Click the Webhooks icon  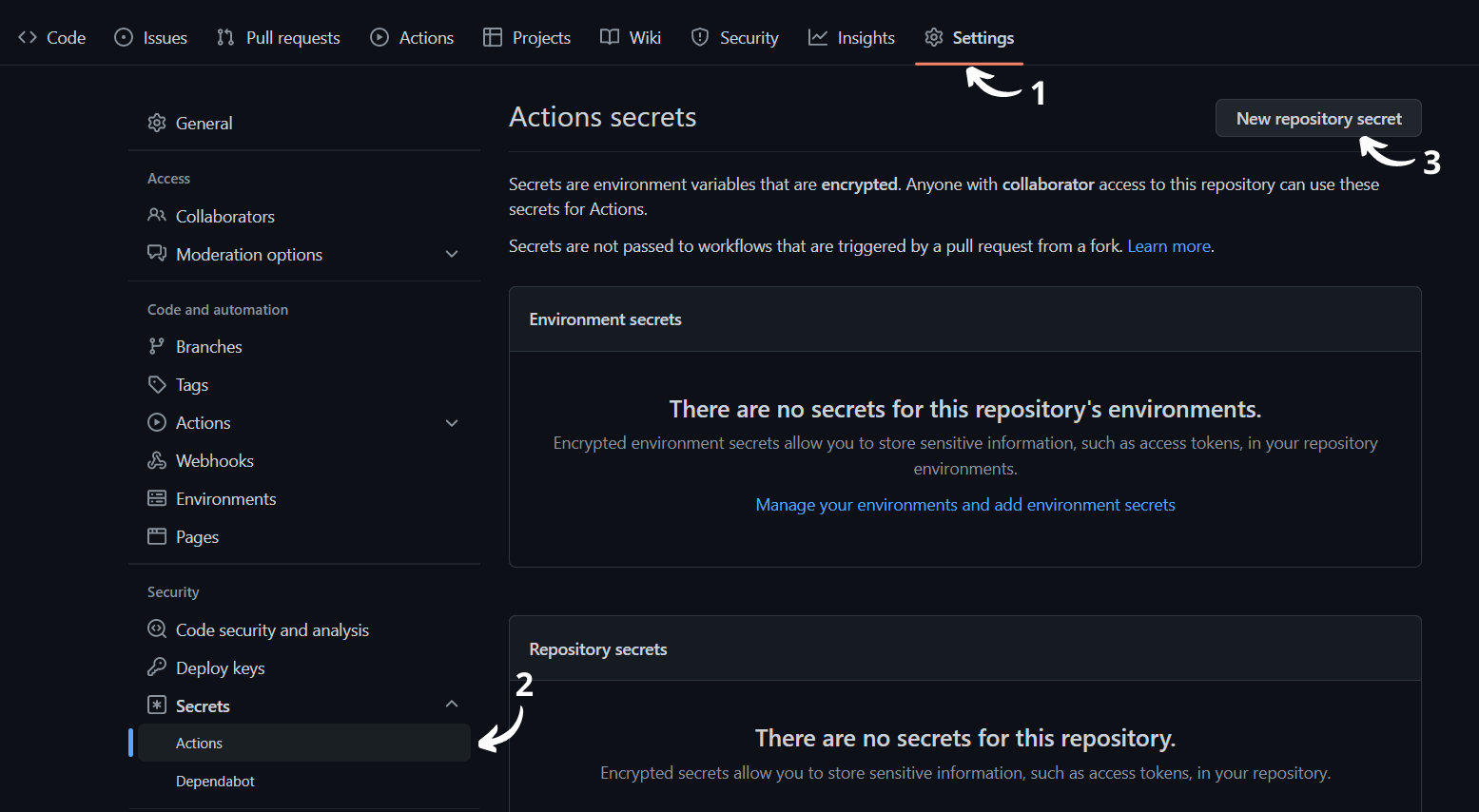click(x=157, y=460)
